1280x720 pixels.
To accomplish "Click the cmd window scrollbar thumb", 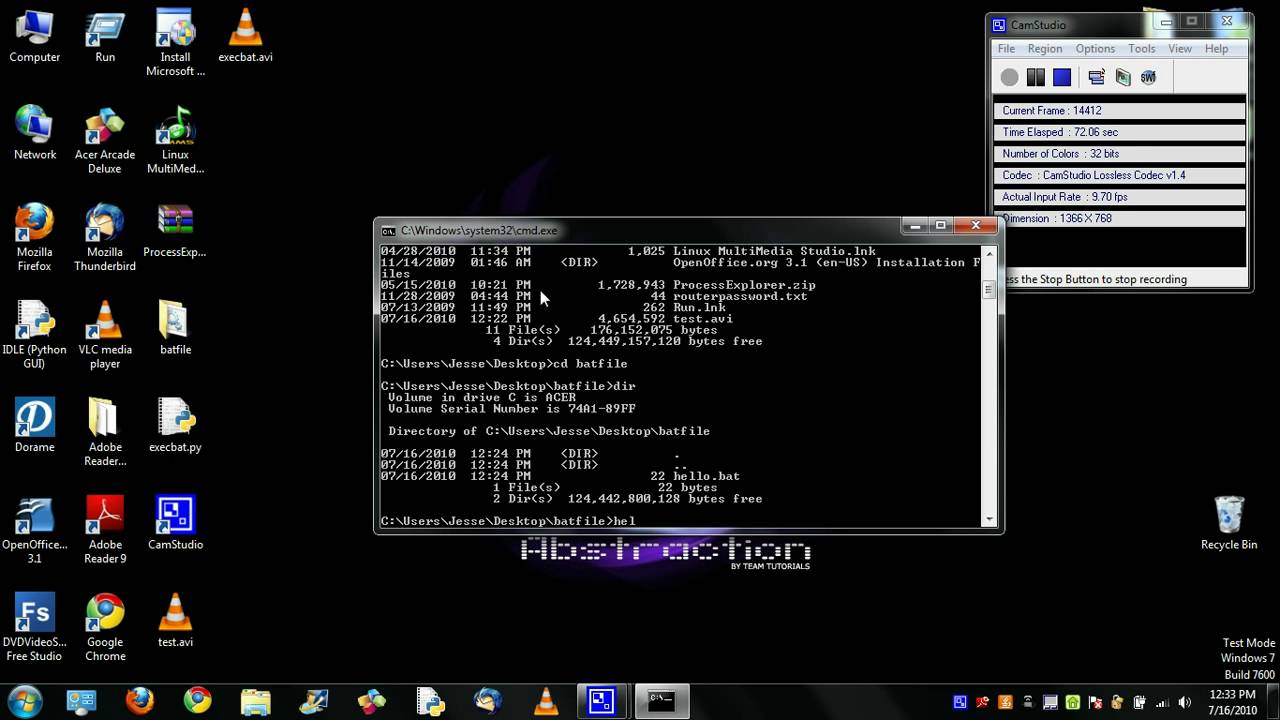I will (989, 289).
